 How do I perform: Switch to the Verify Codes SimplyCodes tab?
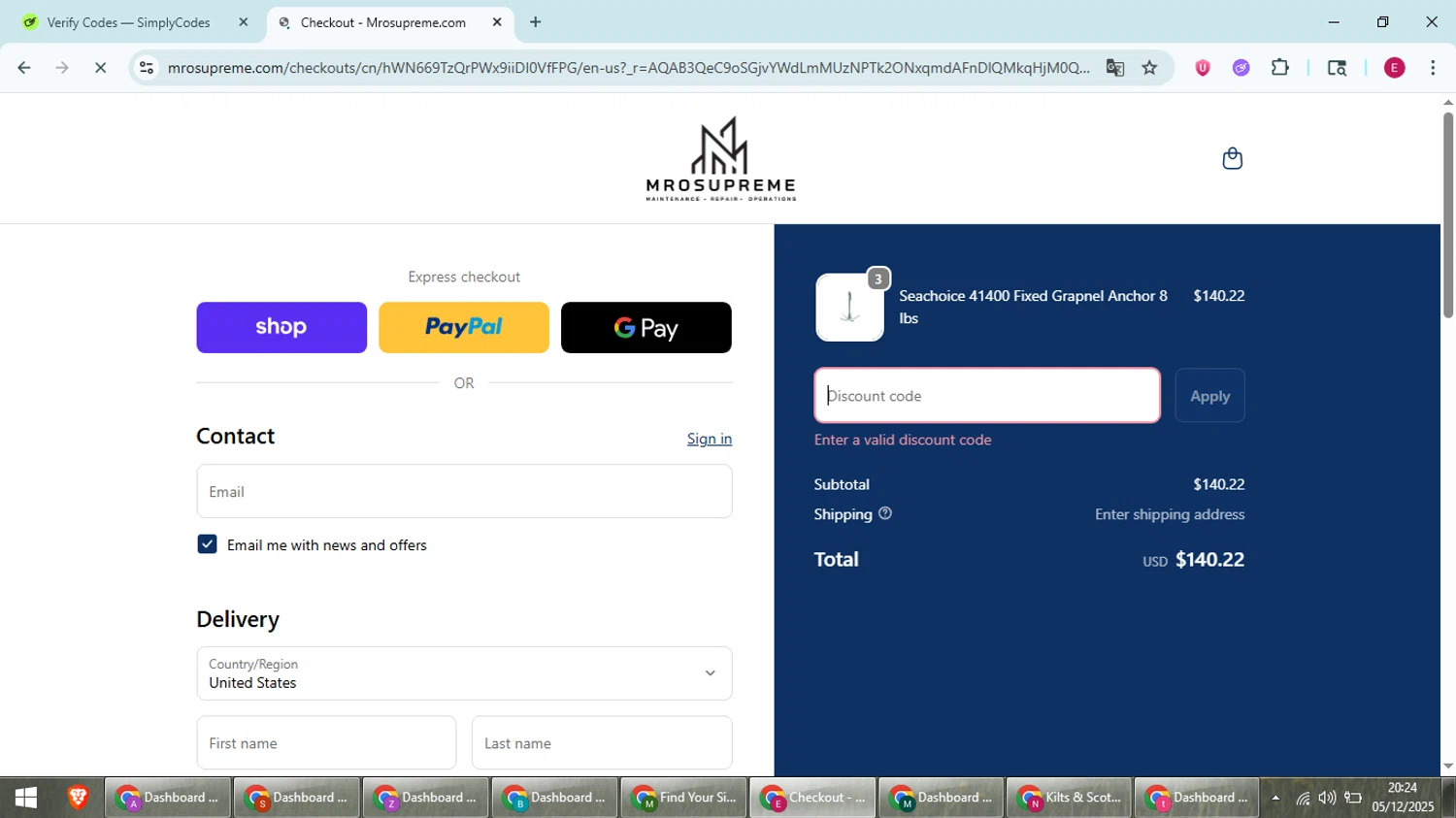pos(129,22)
